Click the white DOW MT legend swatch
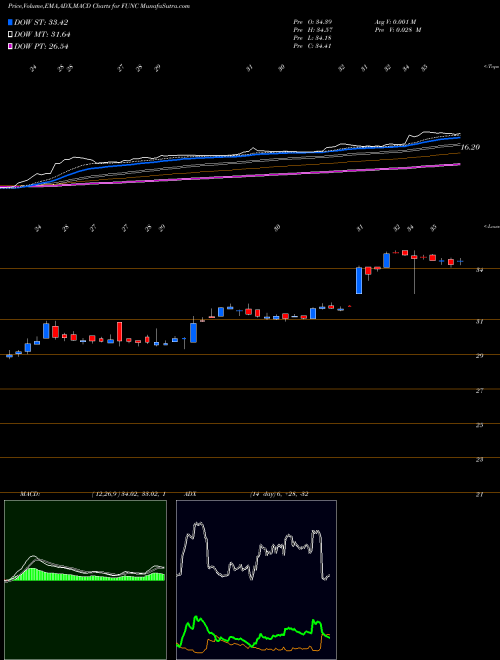The width and height of the screenshot is (500, 660). coord(10,35)
